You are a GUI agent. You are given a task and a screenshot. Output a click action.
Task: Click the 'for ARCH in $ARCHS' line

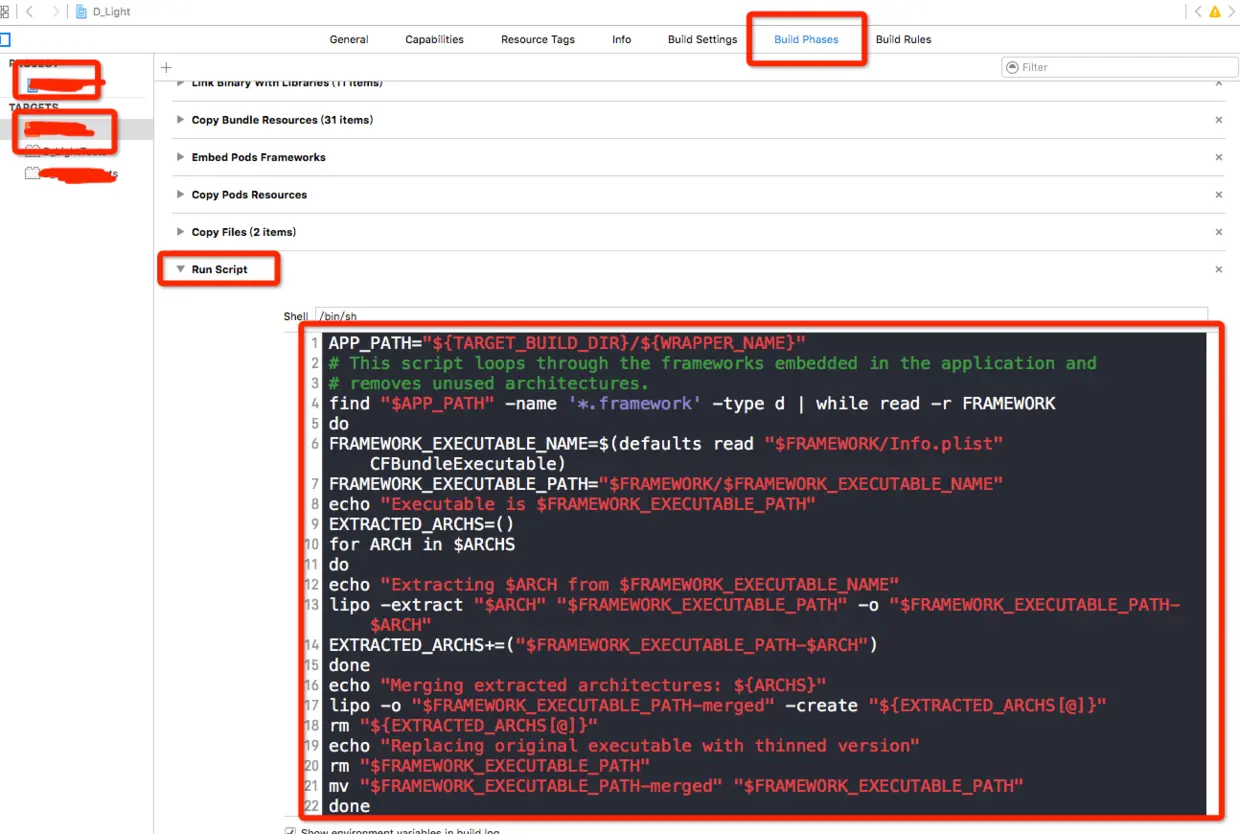422,544
